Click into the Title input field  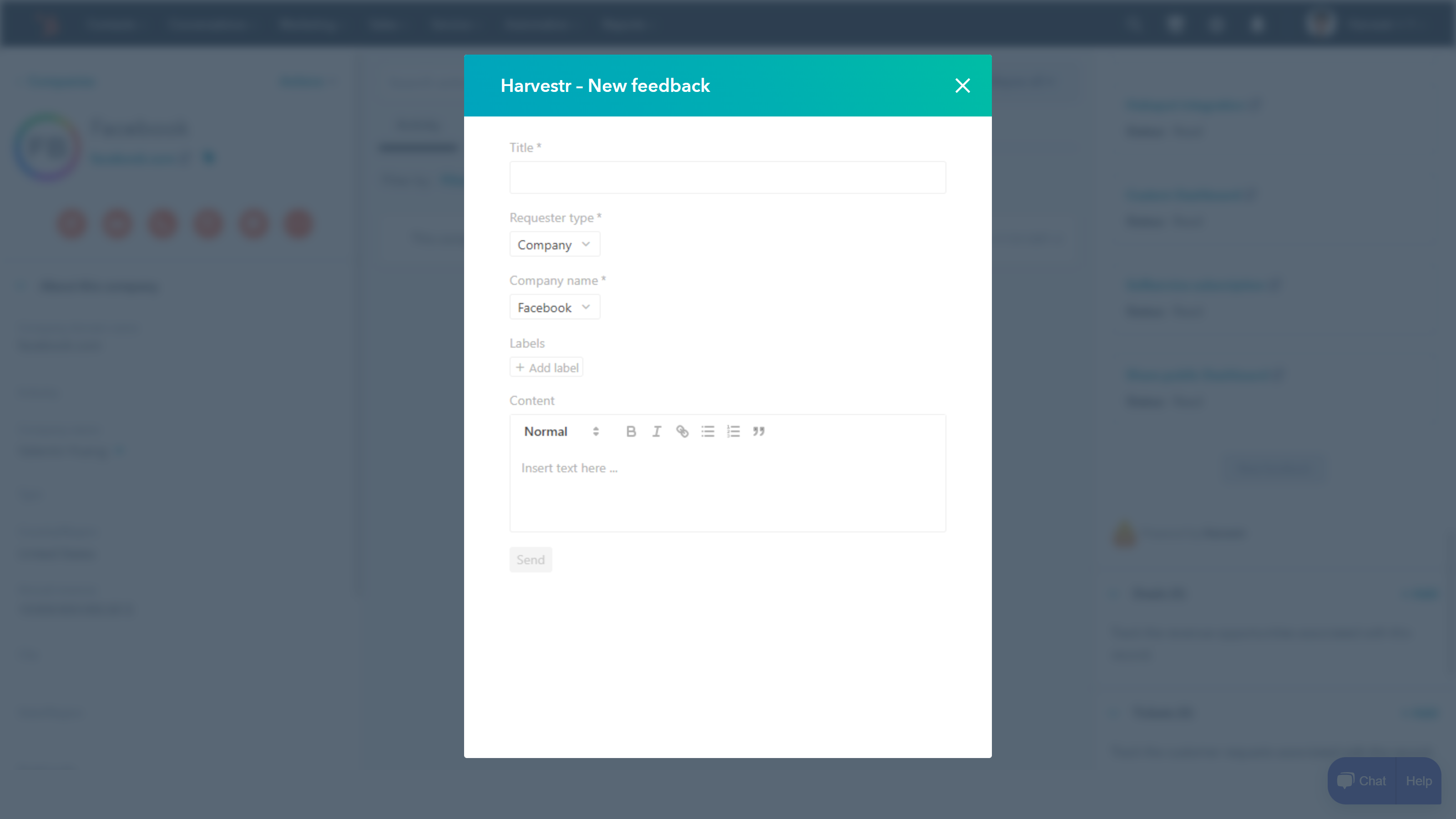[x=727, y=177]
